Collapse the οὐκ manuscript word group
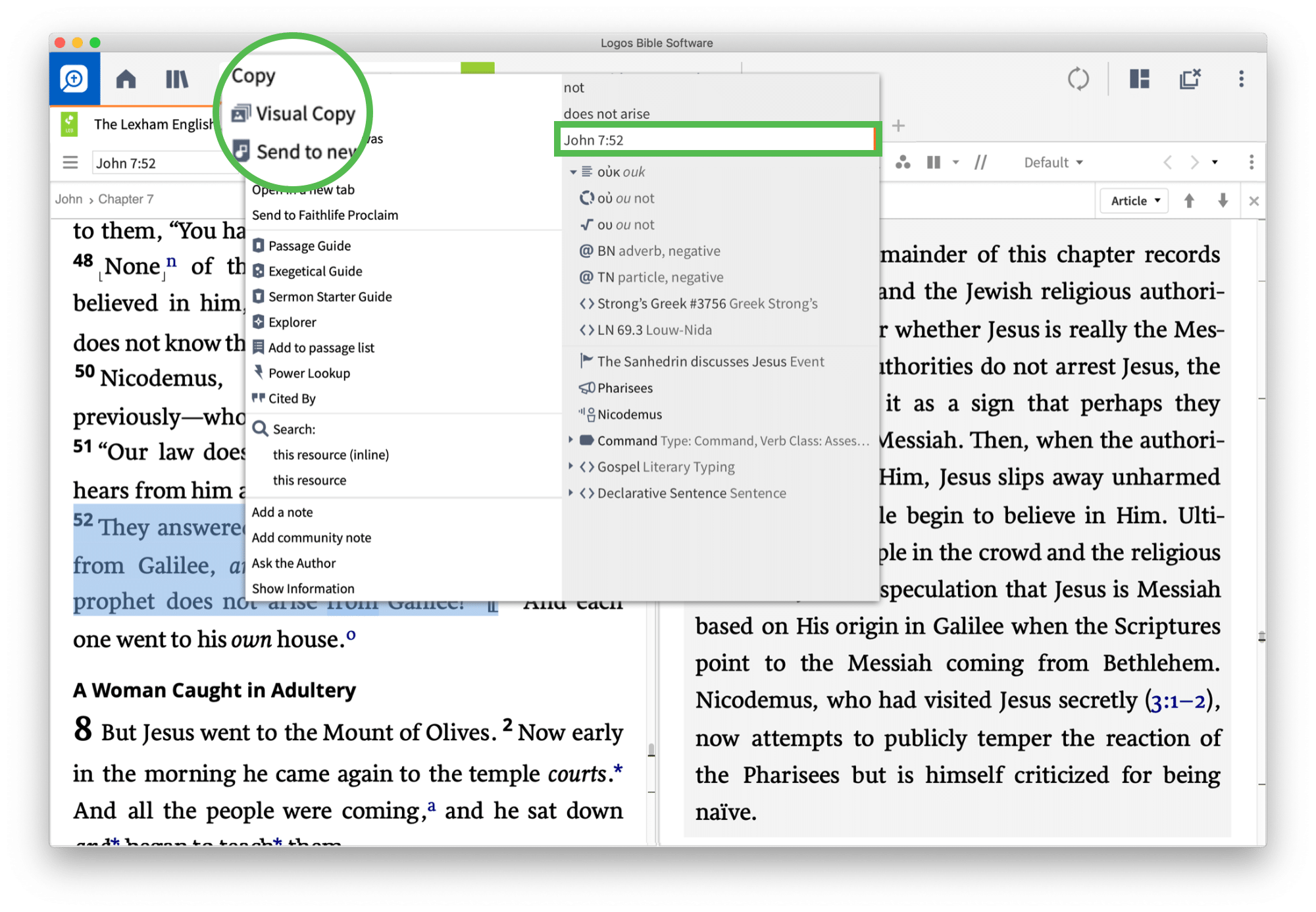This screenshot has height=912, width=1316. pos(572,172)
